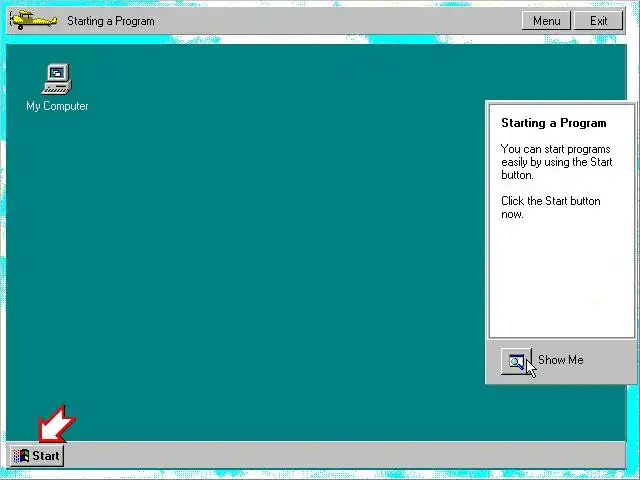This screenshot has height=480, width=640.
Task: Click the yellow airplane icon in the title bar
Action: (x=33, y=20)
